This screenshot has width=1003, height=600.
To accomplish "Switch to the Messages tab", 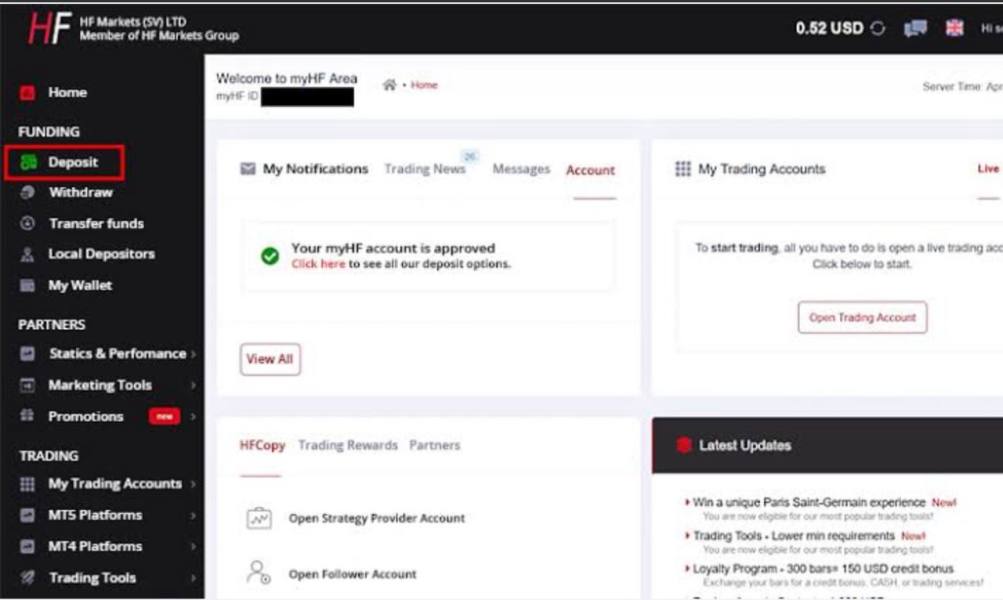I will tap(521, 169).
